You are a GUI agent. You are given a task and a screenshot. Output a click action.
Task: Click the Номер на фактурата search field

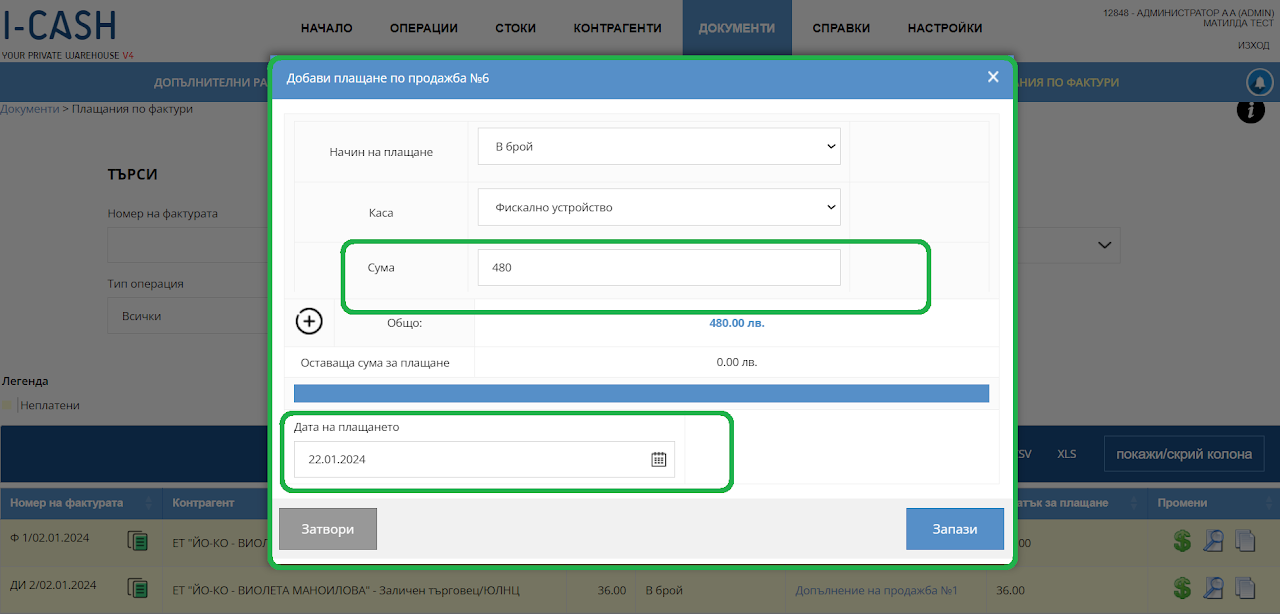pos(186,245)
